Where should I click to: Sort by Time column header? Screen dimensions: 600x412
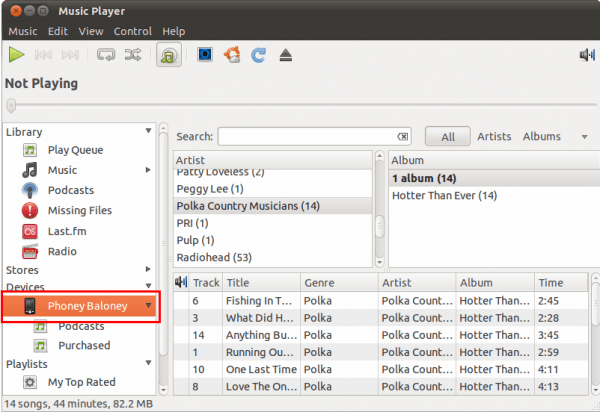(561, 283)
